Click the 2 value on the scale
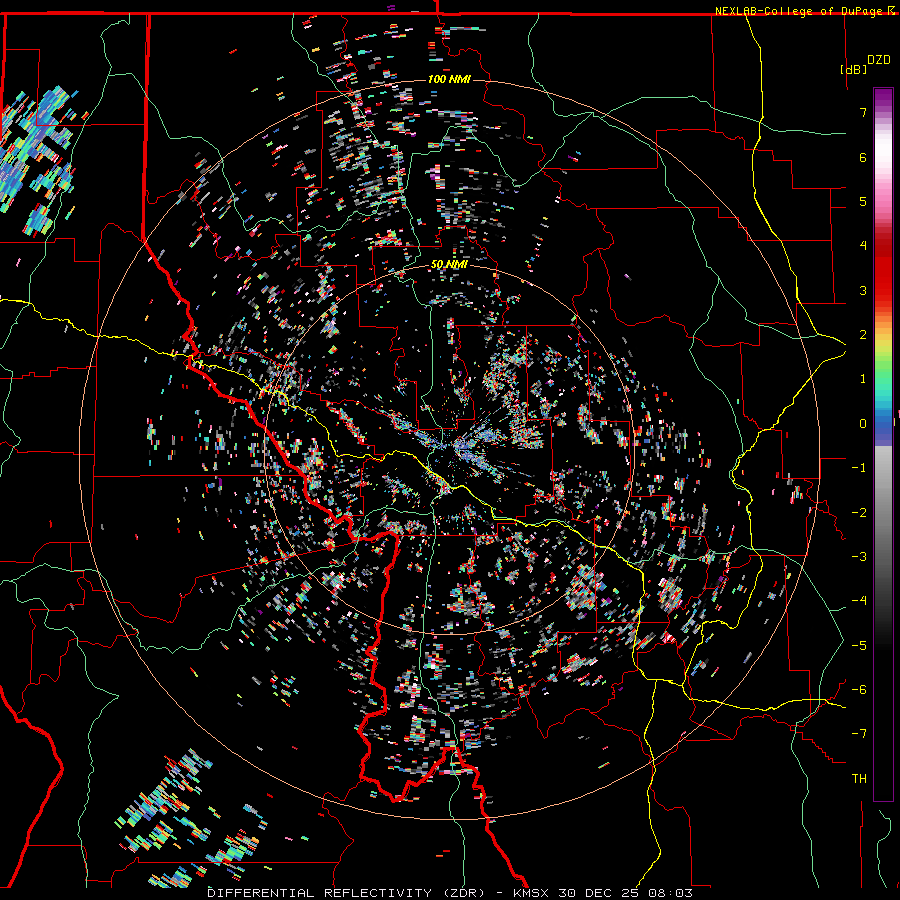This screenshot has height=900, width=900. (863, 335)
